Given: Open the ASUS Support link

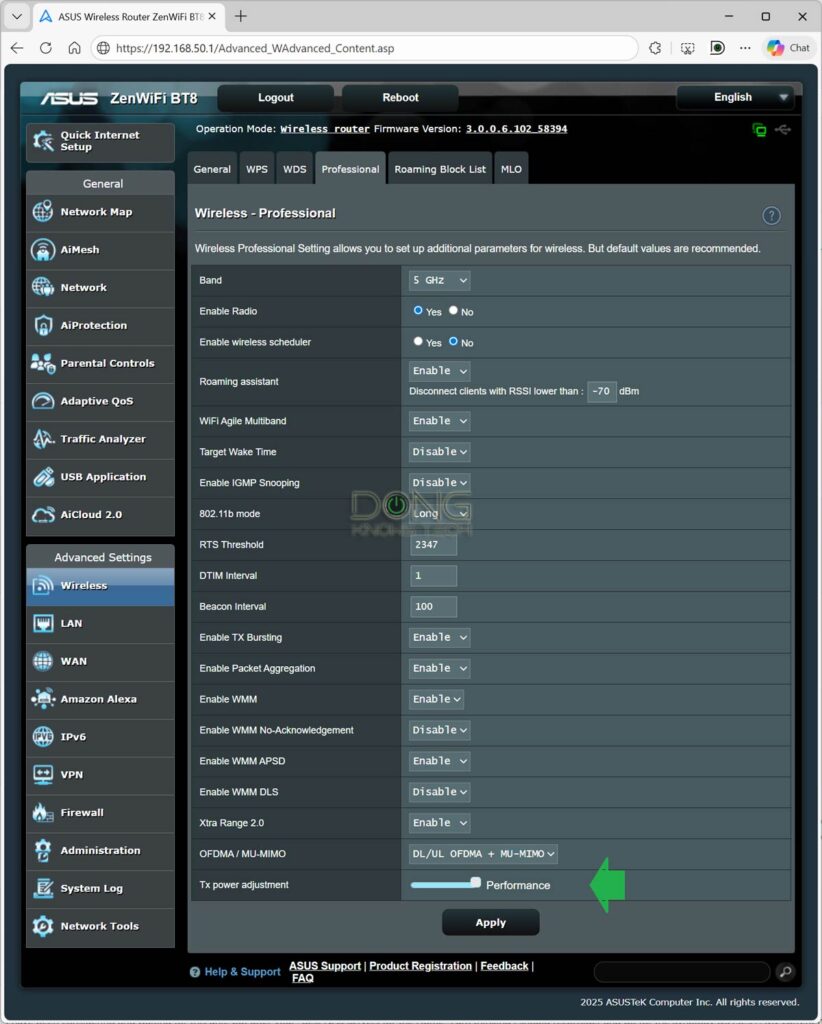Looking at the screenshot, I should point(324,965).
